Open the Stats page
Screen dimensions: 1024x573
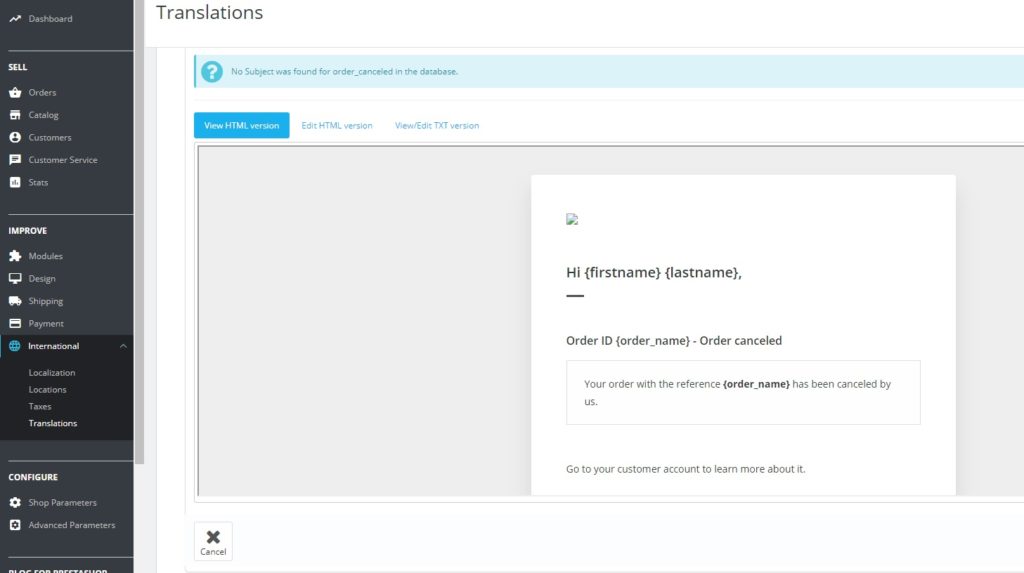(x=38, y=182)
